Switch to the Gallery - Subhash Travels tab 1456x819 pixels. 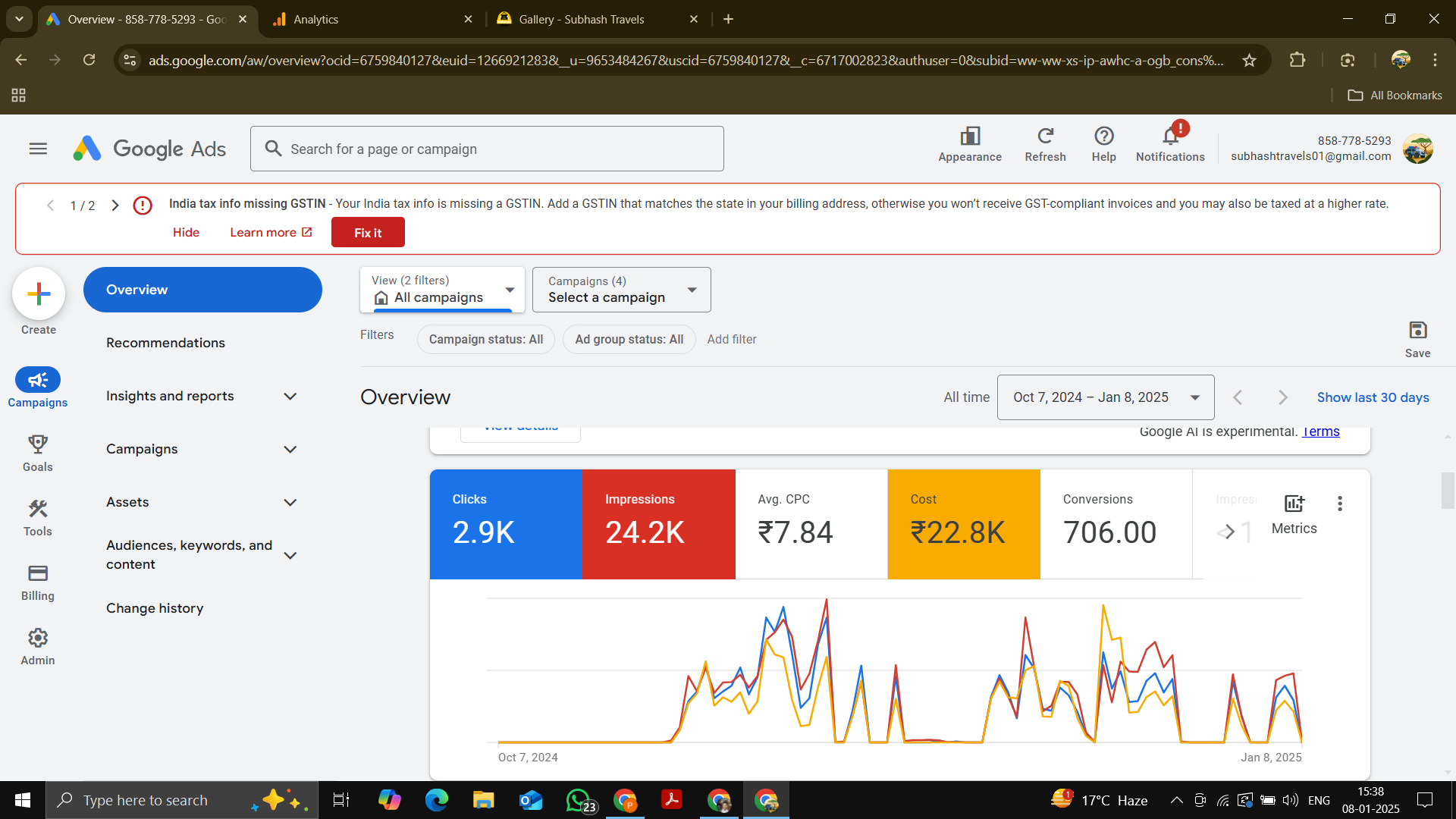595,20
